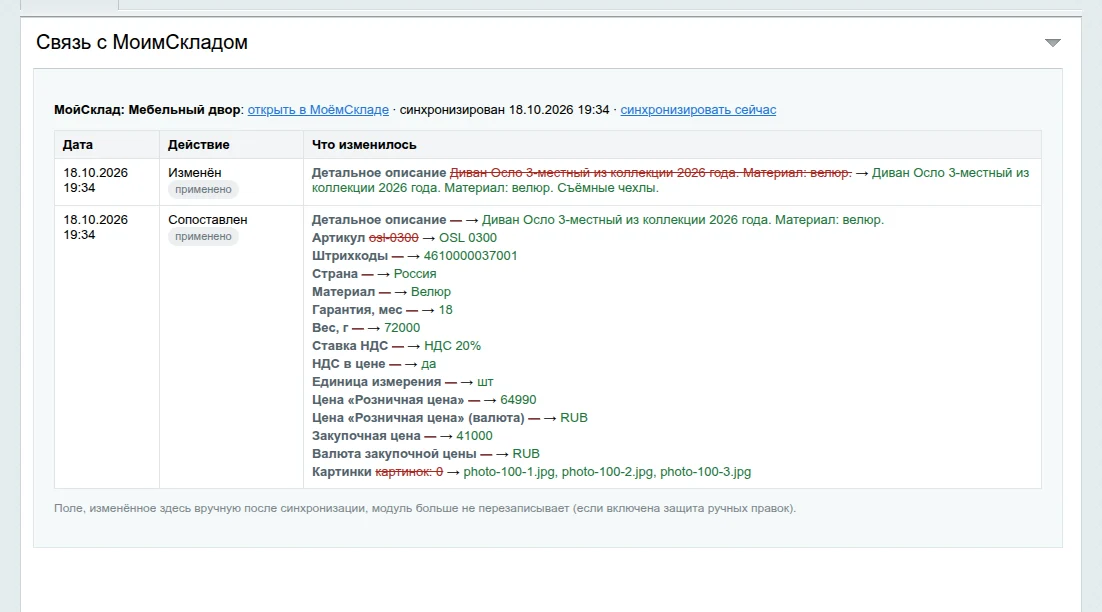This screenshot has width=1102, height=612.
Task: Click the «МойСклад: Мебельный двор» label
Action: (148, 110)
